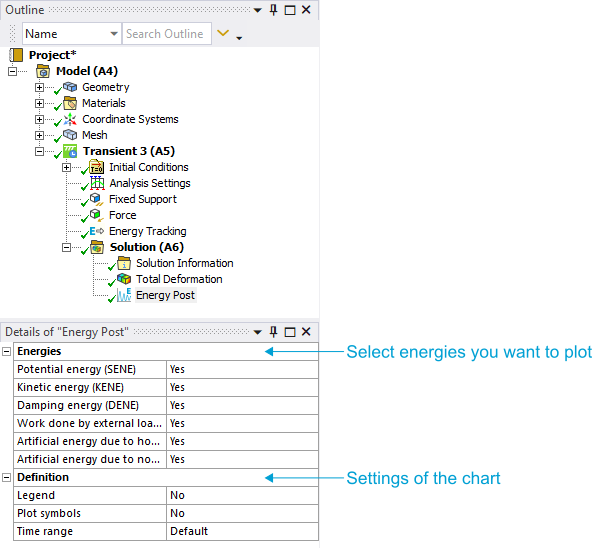Click the Kinetic energy (KENE) label

[70, 387]
